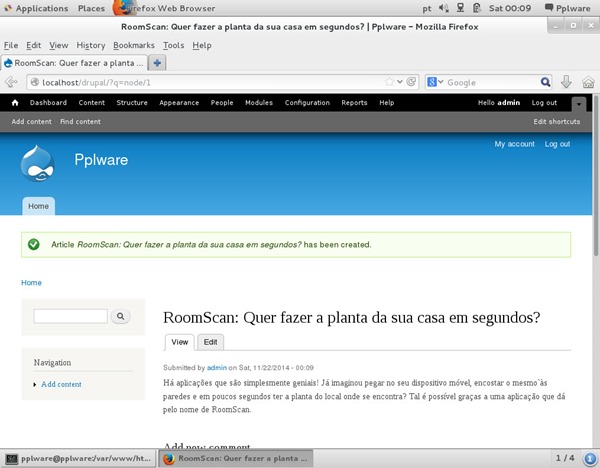Viewport: 600px width, 468px height.
Task: Click the bookmark star in the address bar
Action: 389,82
